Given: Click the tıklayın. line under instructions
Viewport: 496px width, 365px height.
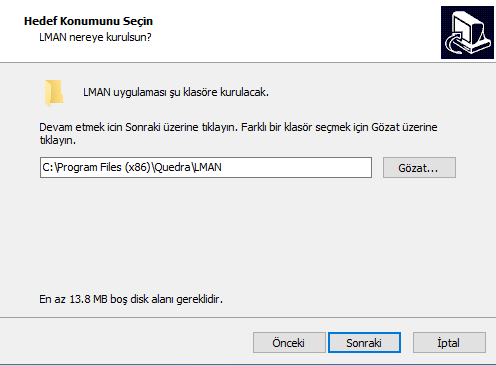Looking at the screenshot, I should coord(58,140).
